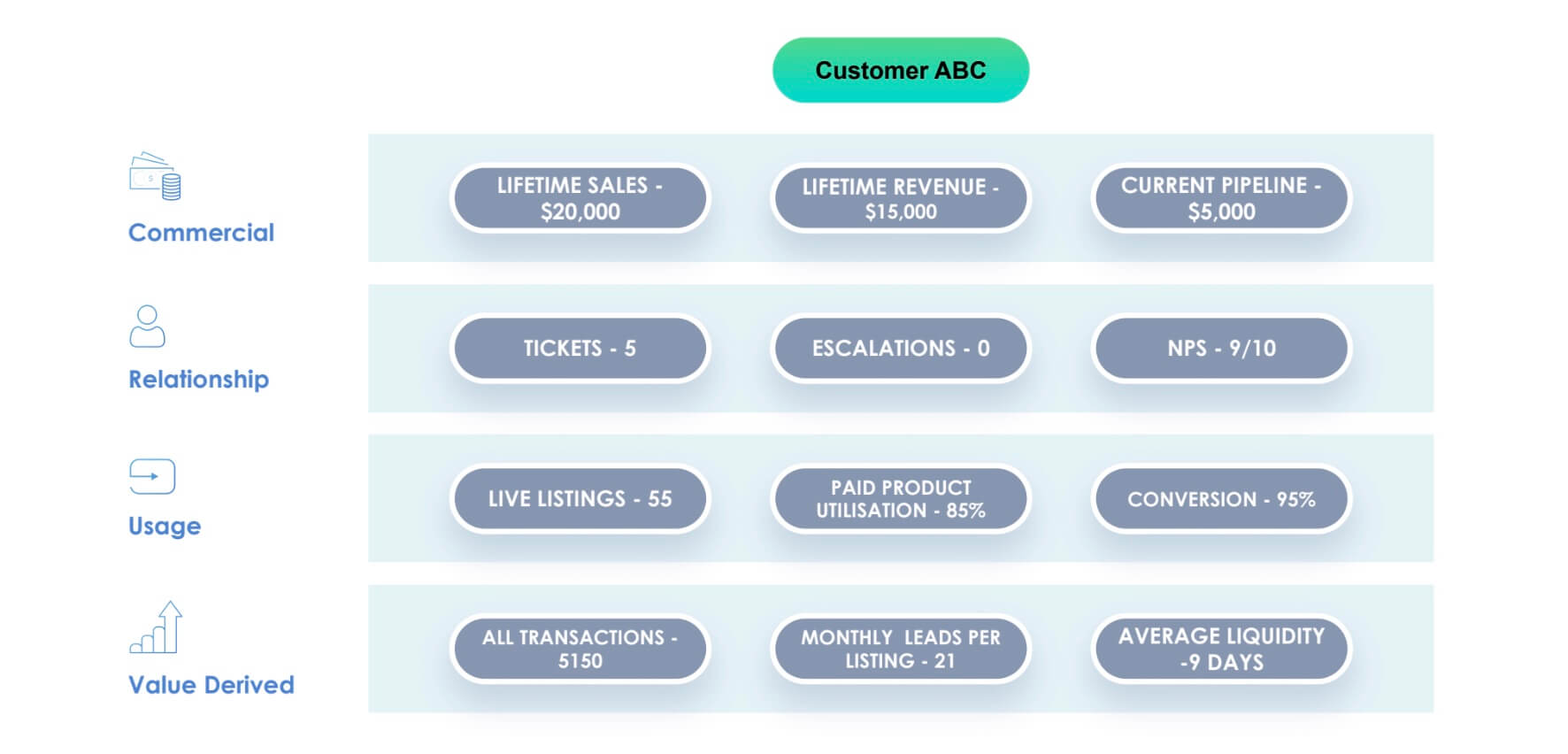This screenshot has width=1568, height=754.
Task: Click the Relationship category label
Action: point(198,380)
